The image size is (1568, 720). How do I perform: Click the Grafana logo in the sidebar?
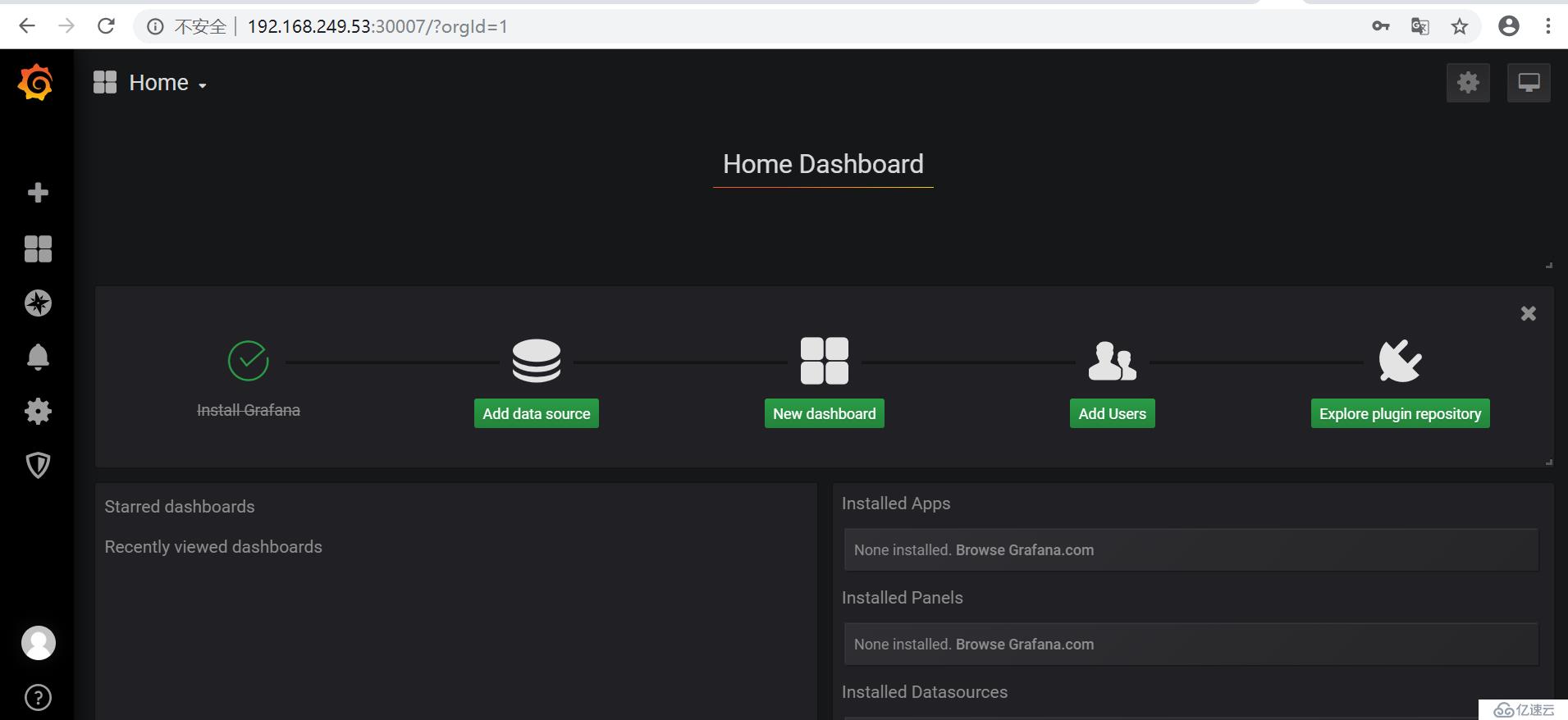pyautogui.click(x=36, y=83)
